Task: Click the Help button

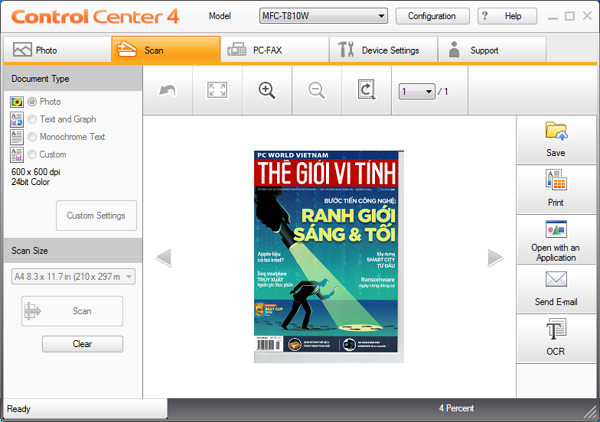Action: click(507, 16)
